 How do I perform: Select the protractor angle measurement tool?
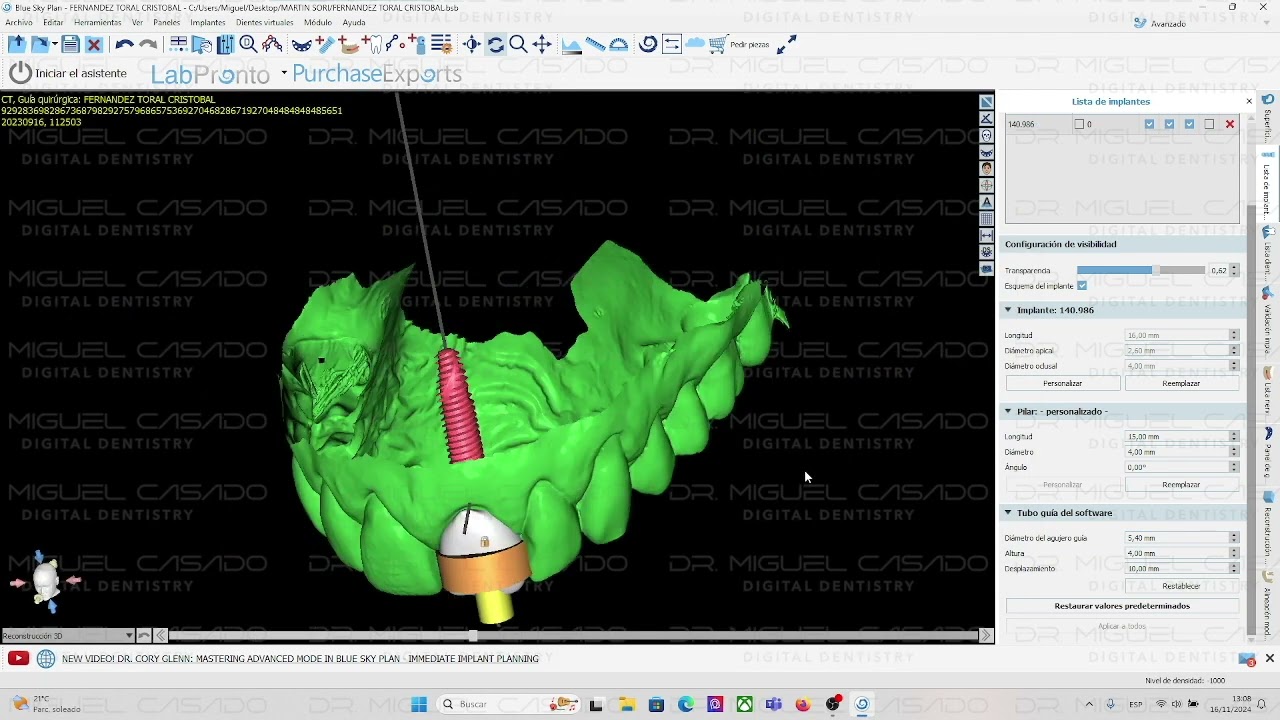pos(619,44)
